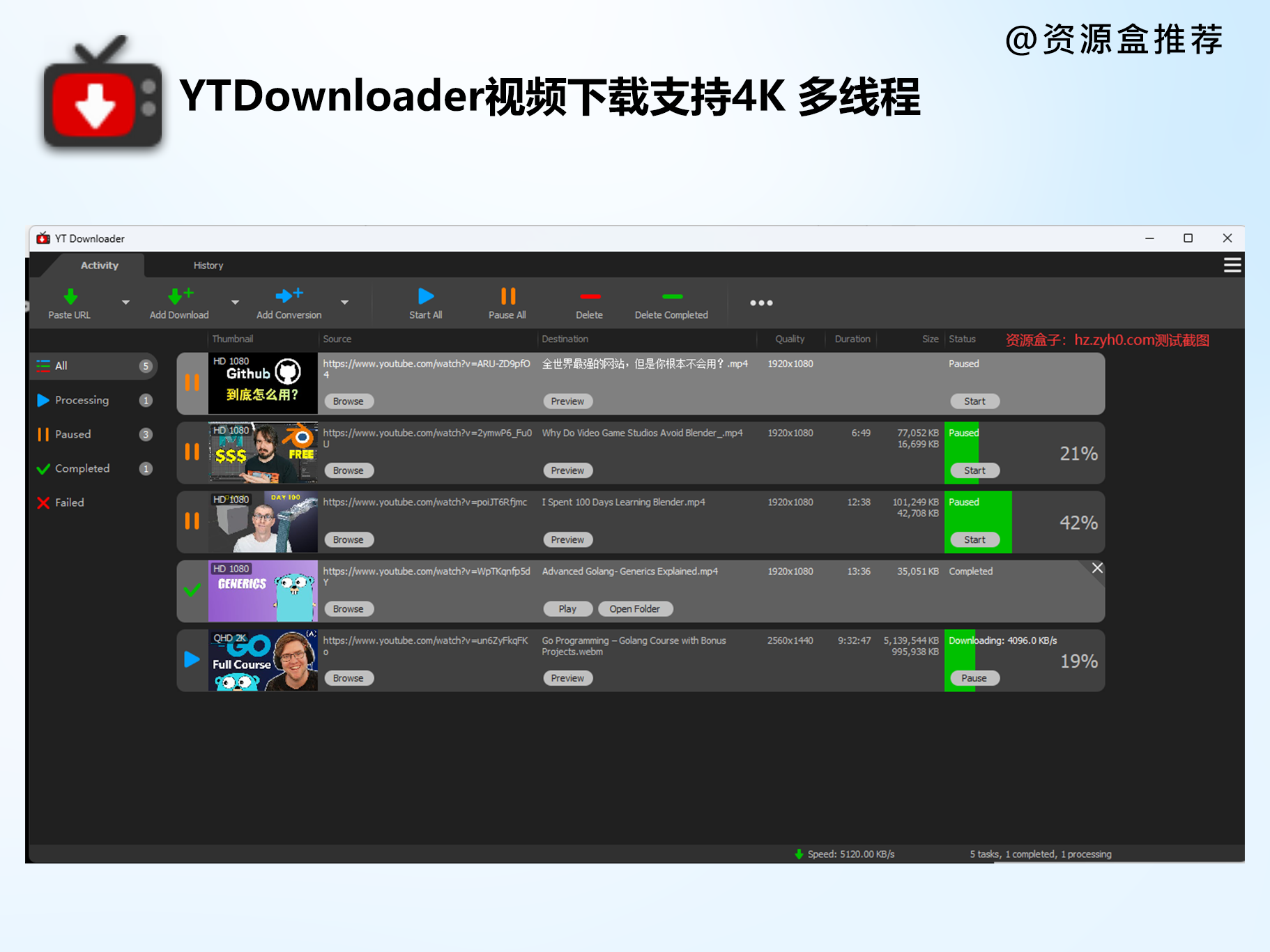Play the Advanced Golang Generics video
The width and height of the screenshot is (1270, 952).
(568, 609)
